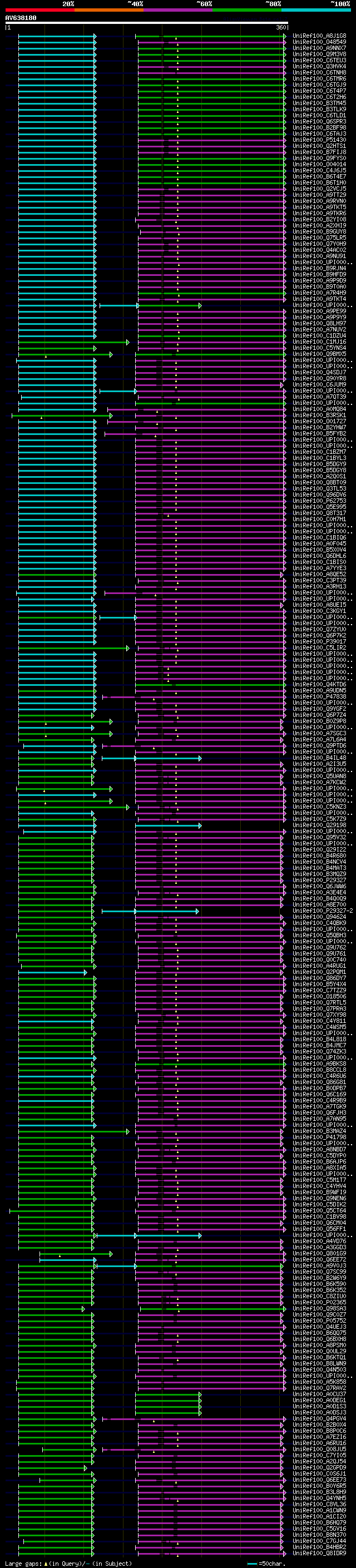Open hit UniRef100_Q3HVK4
Screen dimensions: 356x1568
pyautogui.click(x=319, y=66)
